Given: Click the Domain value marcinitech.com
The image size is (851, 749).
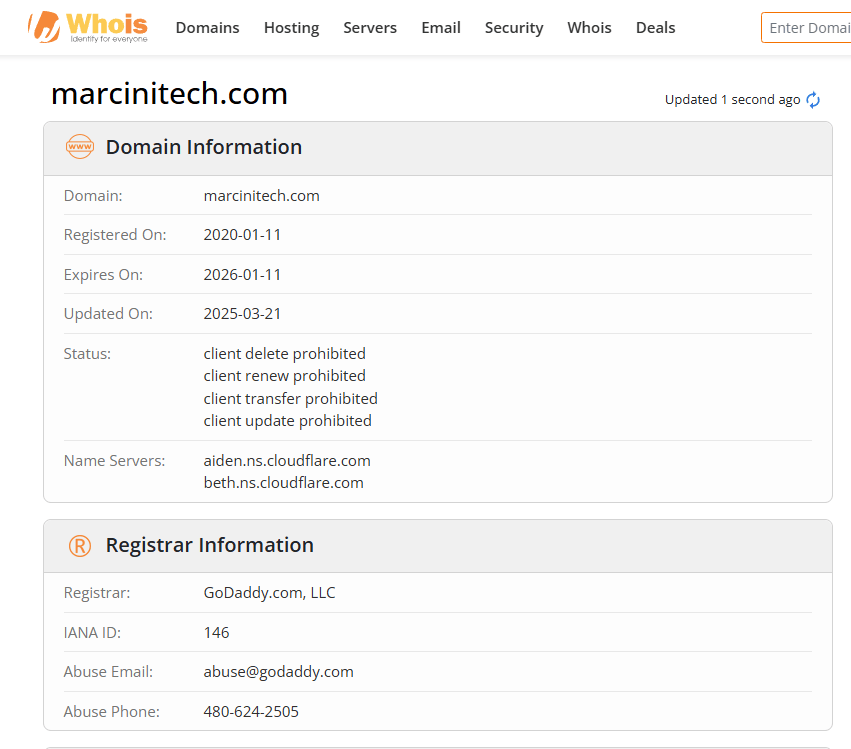Looking at the screenshot, I should point(262,195).
